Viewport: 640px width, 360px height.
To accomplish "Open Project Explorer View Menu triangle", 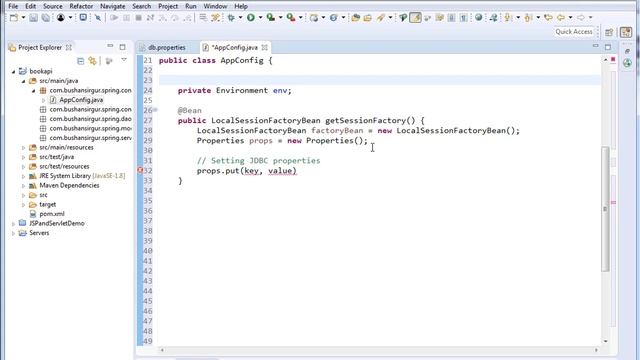I will click(124, 60).
